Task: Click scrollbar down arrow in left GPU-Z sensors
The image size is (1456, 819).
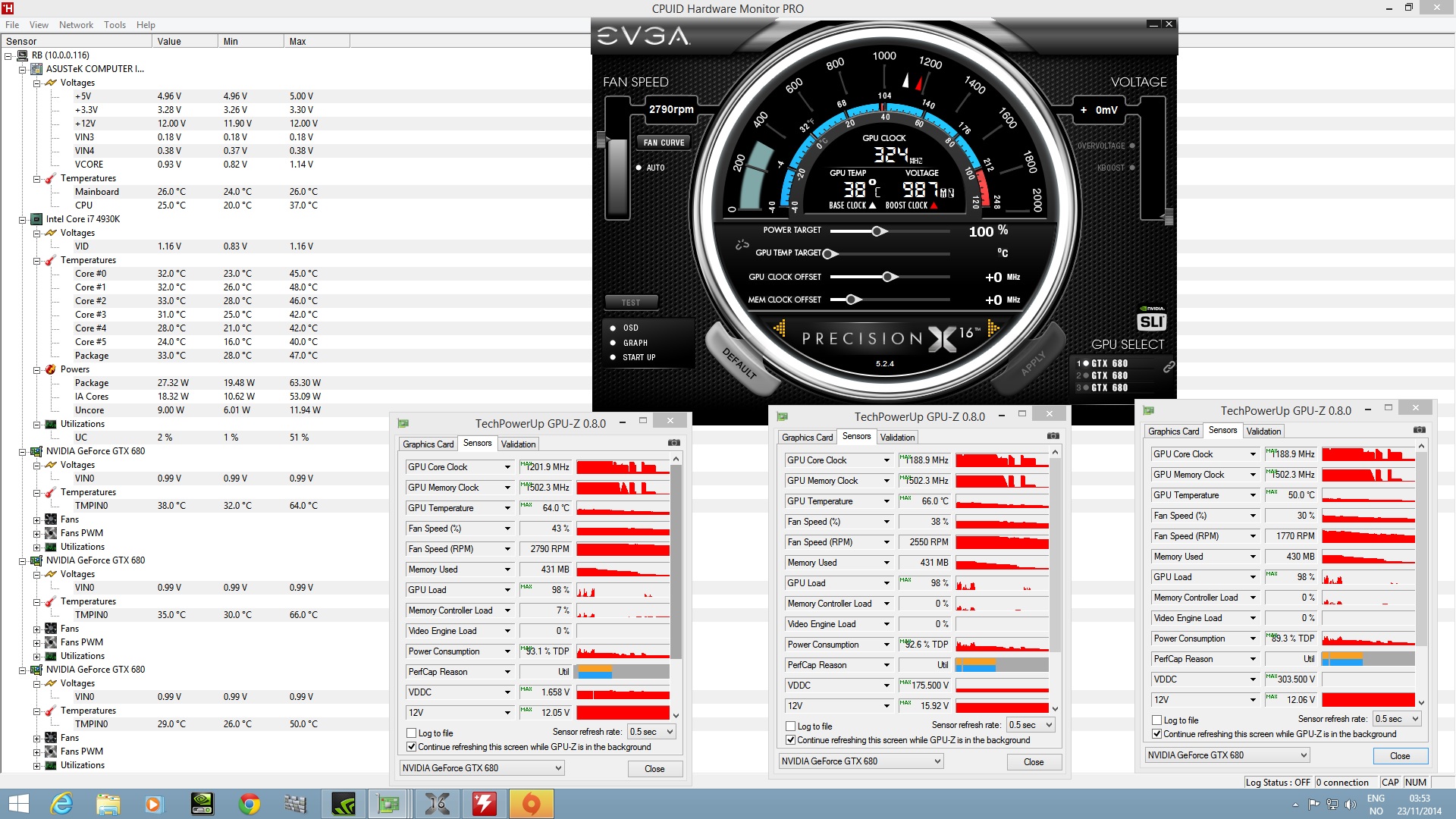Action: pyautogui.click(x=676, y=715)
